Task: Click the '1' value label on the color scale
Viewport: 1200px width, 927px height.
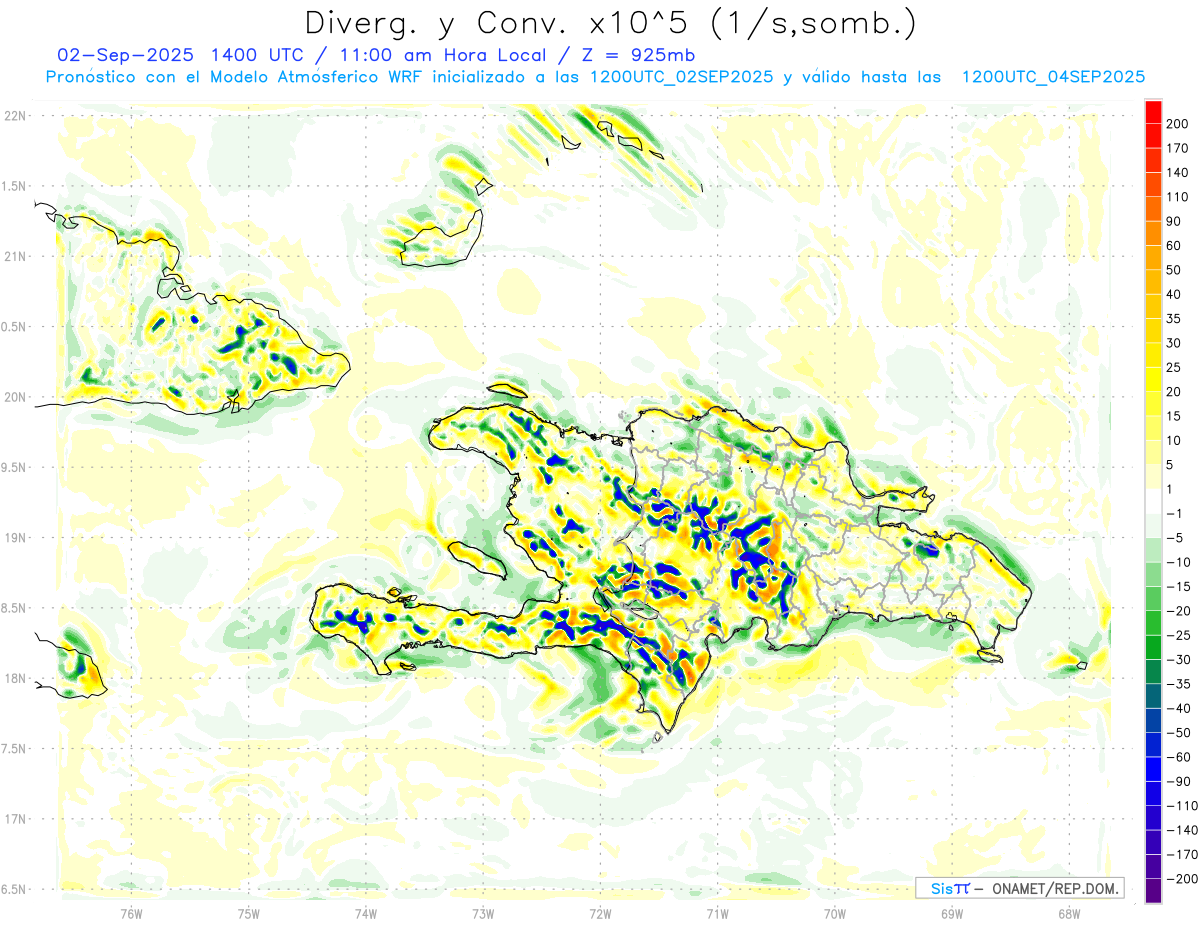Action: [1170, 489]
